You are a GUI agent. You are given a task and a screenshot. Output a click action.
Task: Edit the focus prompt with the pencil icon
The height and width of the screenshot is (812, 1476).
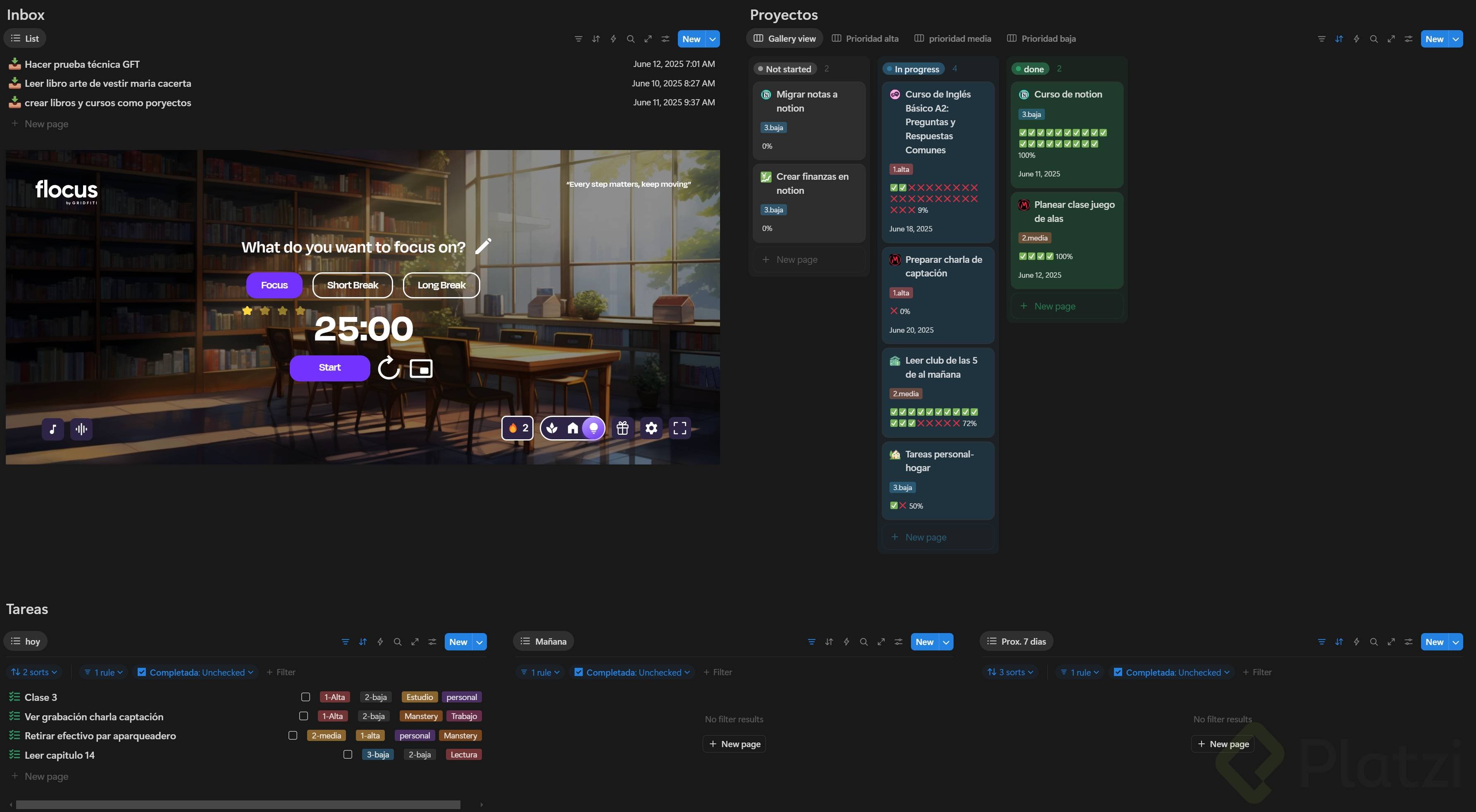tap(483, 246)
